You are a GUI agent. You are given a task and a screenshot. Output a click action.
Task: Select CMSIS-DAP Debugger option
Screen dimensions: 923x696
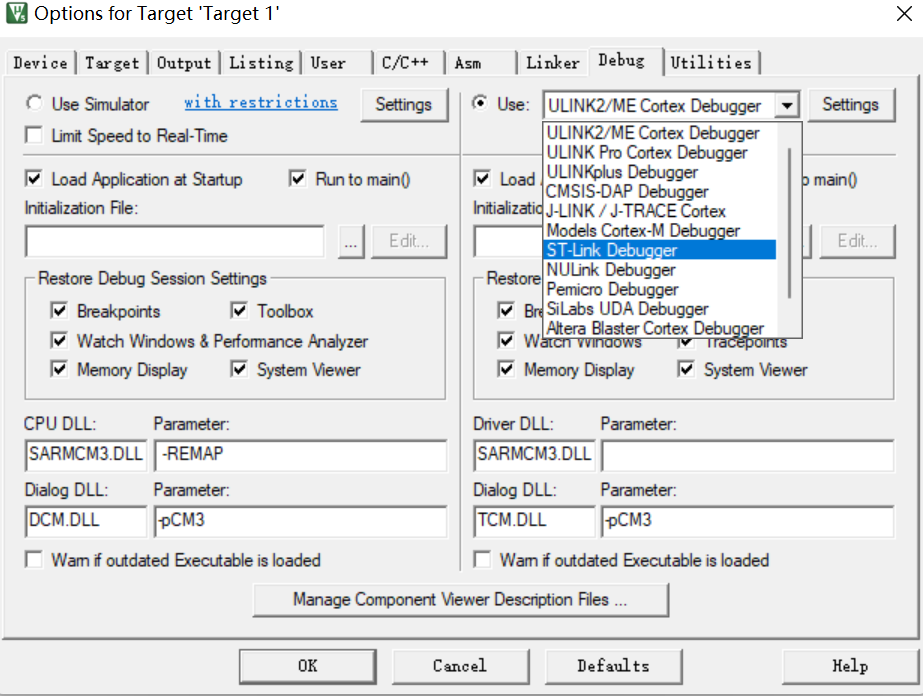pos(659,191)
